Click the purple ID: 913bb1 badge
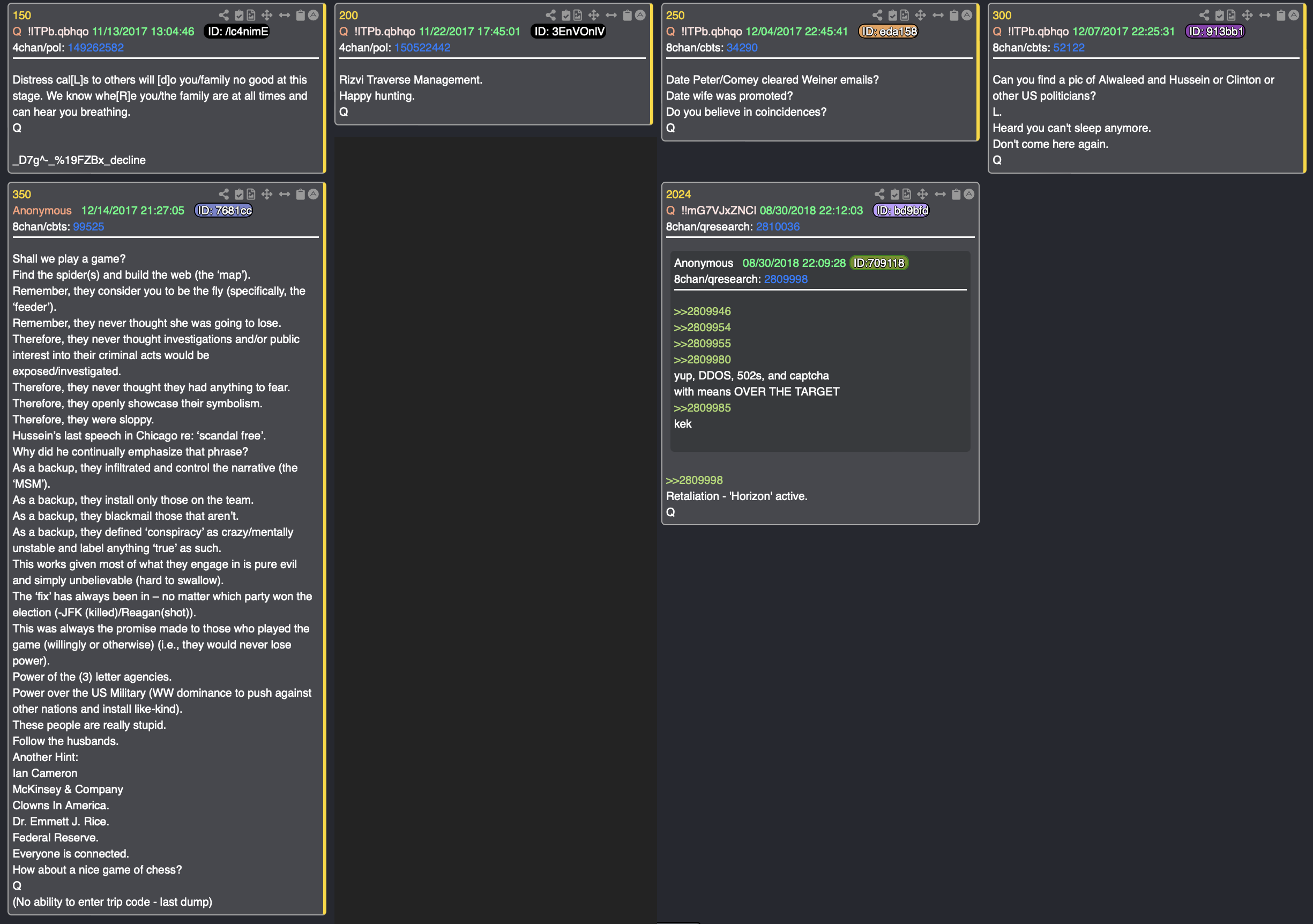 click(x=1215, y=32)
